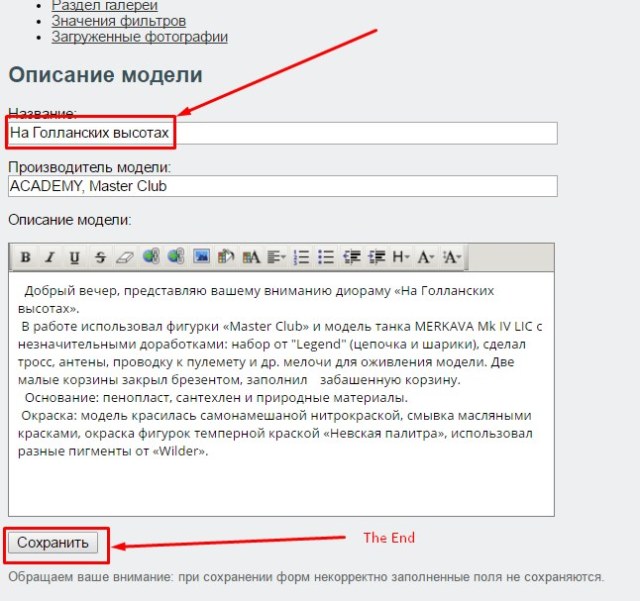Screen dimensions: 640x601
Task: Increase indent of the paragraph
Action: pos(376,257)
